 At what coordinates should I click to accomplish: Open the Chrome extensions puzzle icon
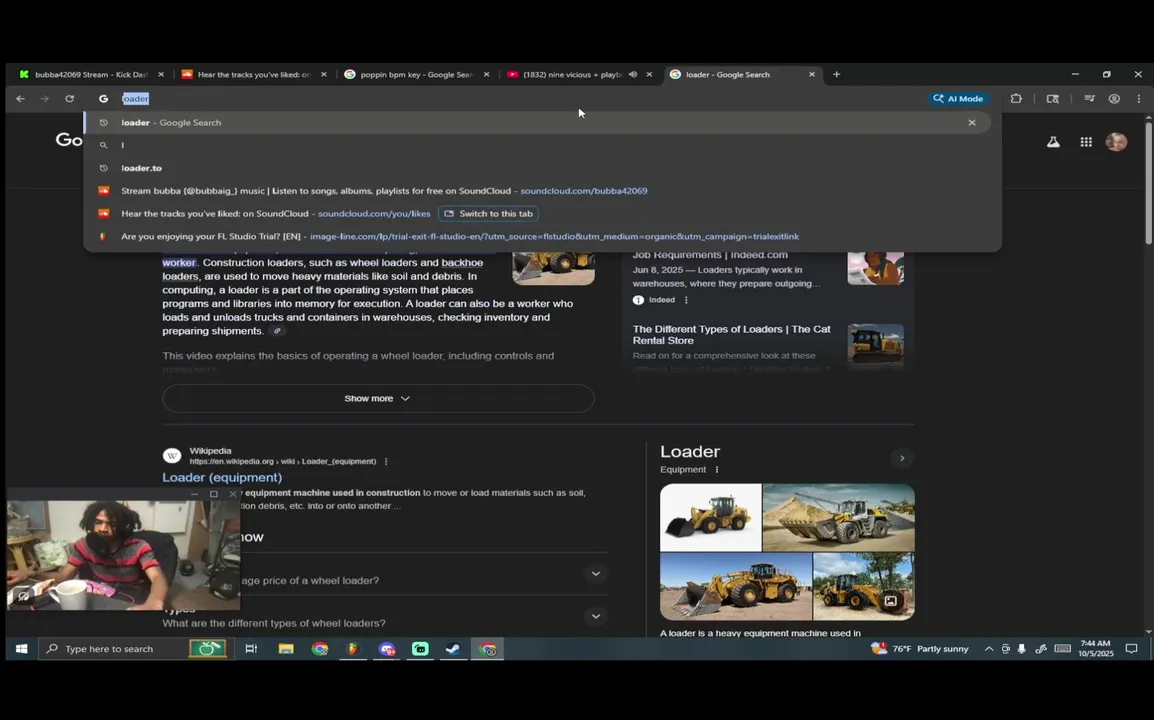click(x=1016, y=99)
